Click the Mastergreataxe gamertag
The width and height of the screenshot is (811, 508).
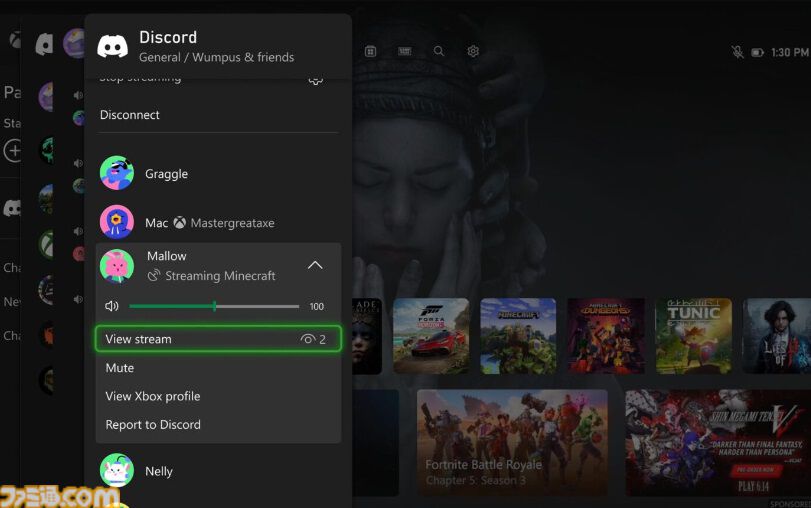pos(233,223)
